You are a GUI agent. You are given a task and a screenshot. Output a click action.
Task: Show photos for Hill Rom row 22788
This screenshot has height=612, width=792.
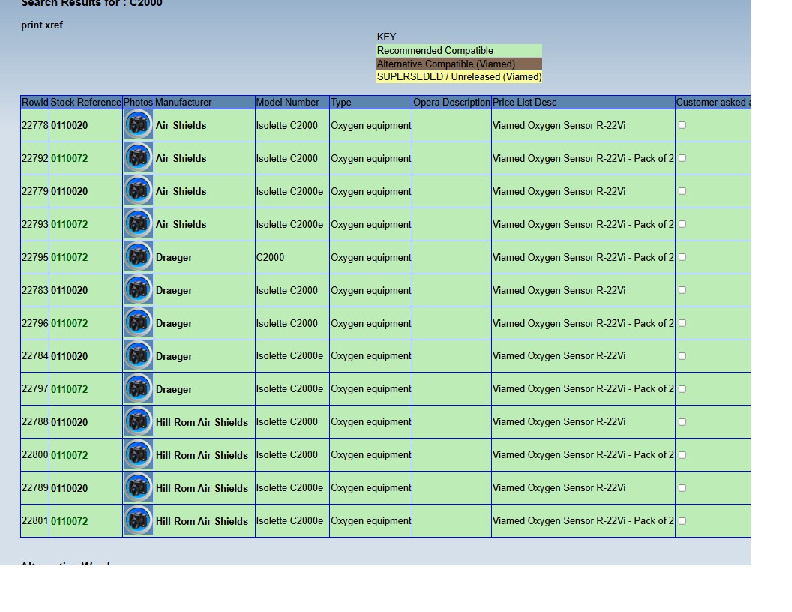(138, 422)
